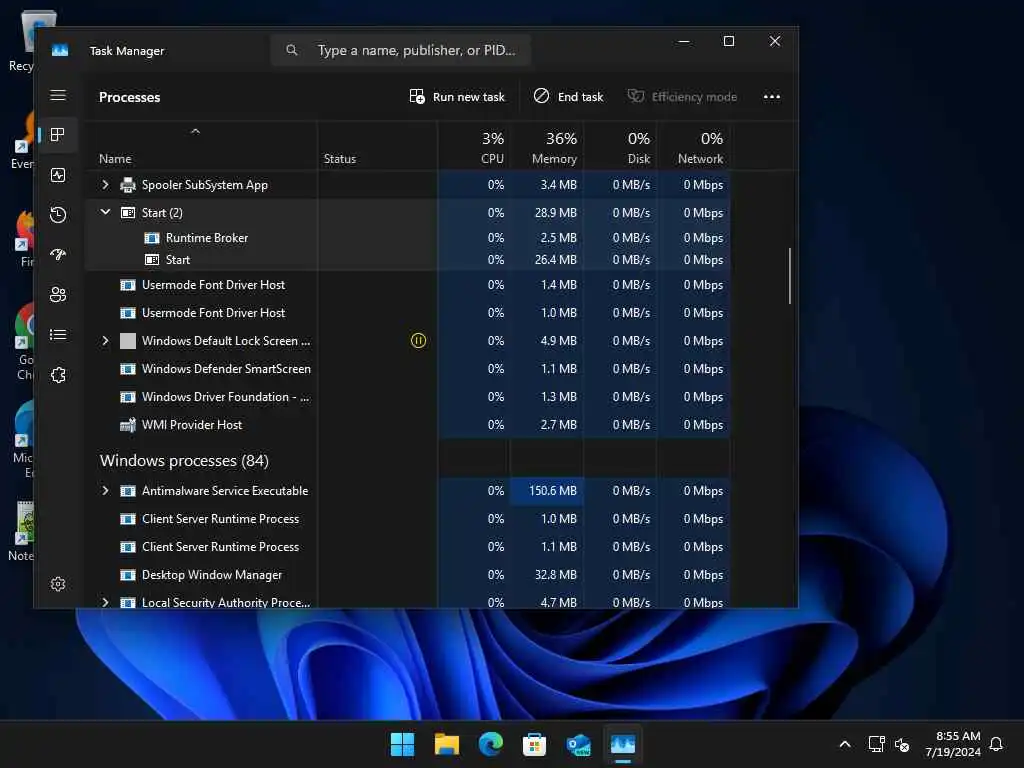
Task: Open the notification bell
Action: [x=996, y=744]
